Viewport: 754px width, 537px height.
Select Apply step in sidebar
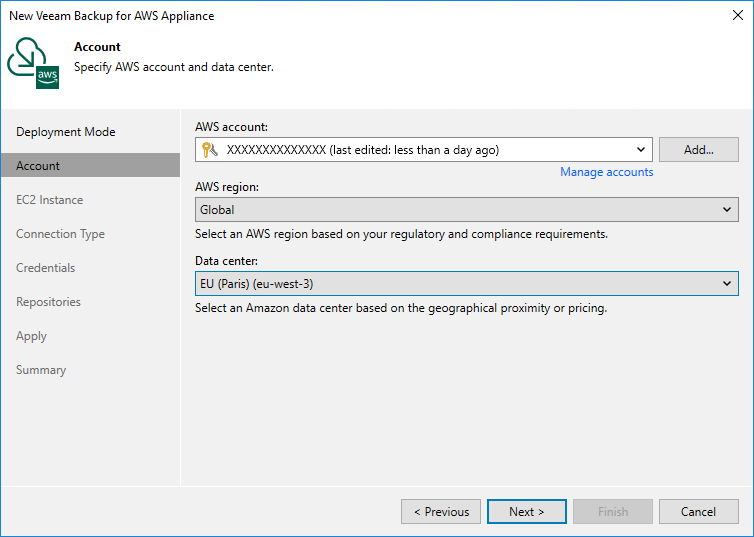point(31,336)
